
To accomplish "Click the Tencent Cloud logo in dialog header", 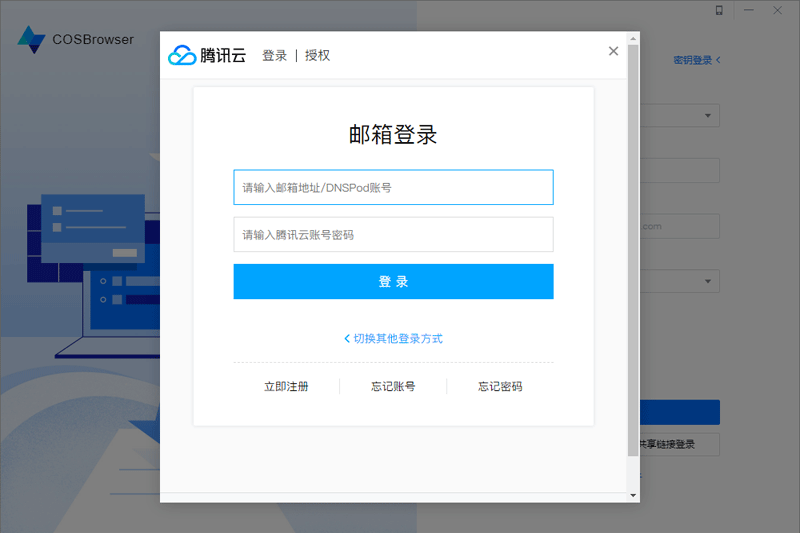I will [207, 55].
